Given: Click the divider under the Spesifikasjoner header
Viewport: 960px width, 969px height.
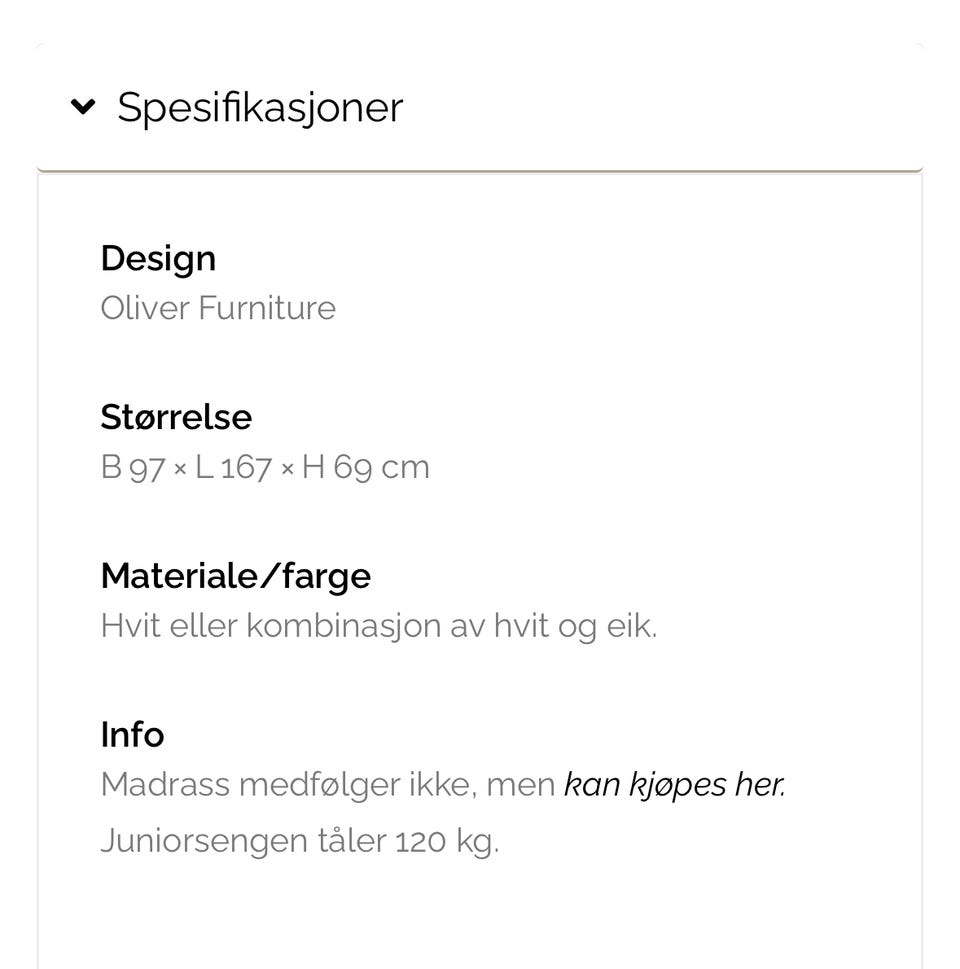Looking at the screenshot, I should [x=480, y=168].
